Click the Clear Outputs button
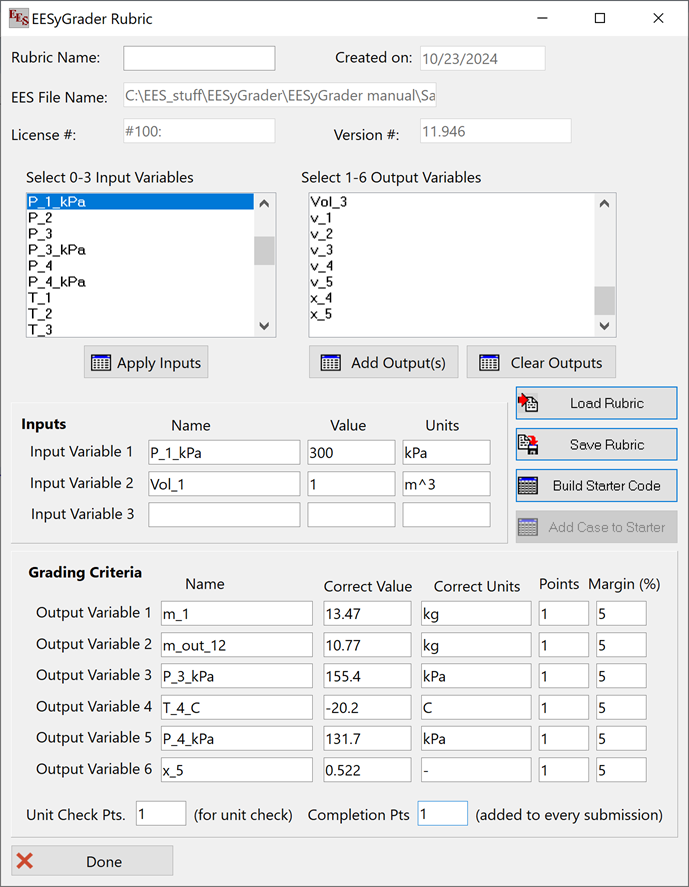The image size is (689, 887). [x=541, y=363]
